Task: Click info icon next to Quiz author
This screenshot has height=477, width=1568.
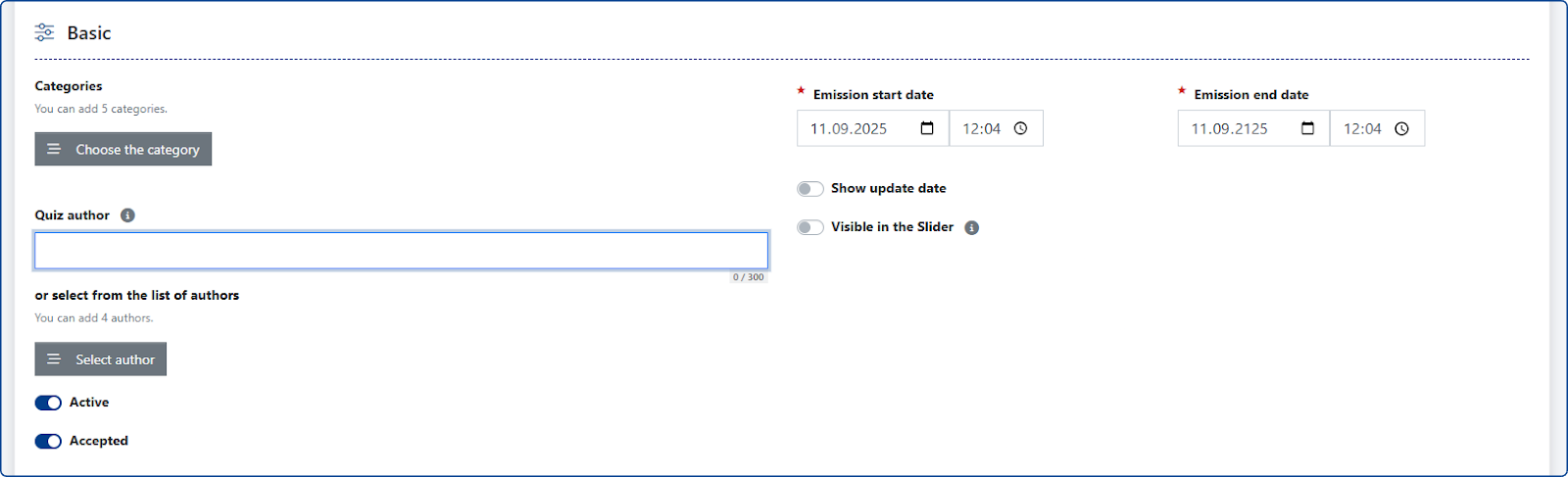Action: click(127, 215)
